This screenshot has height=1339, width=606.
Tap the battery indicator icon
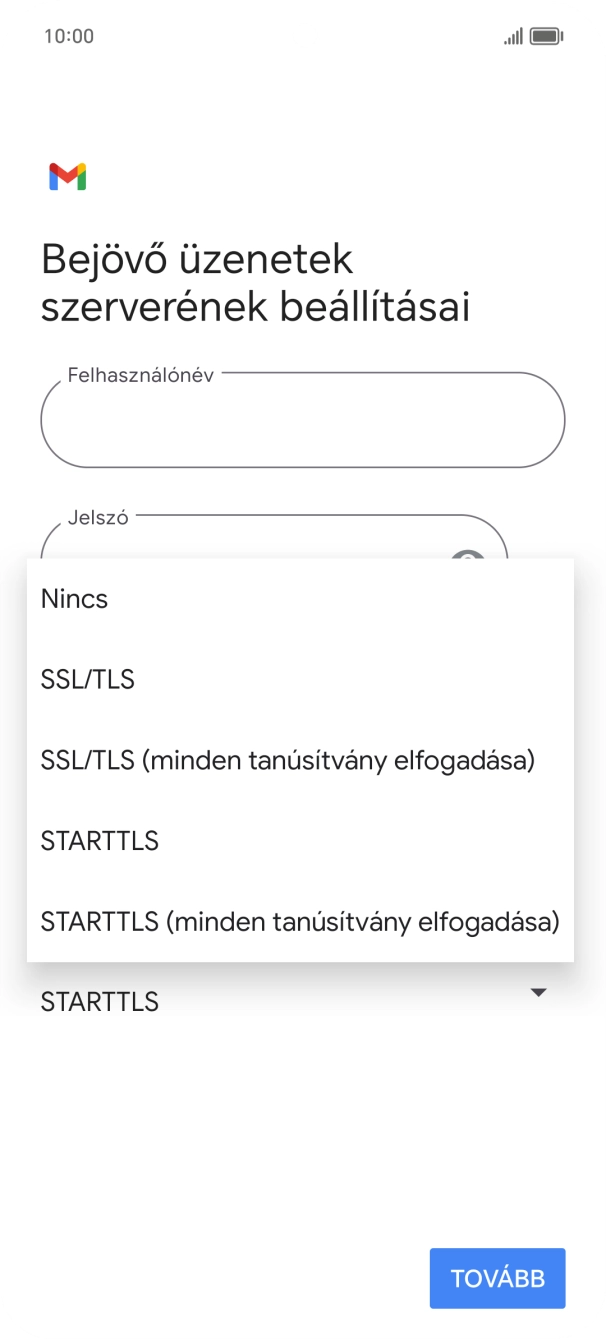click(545, 35)
